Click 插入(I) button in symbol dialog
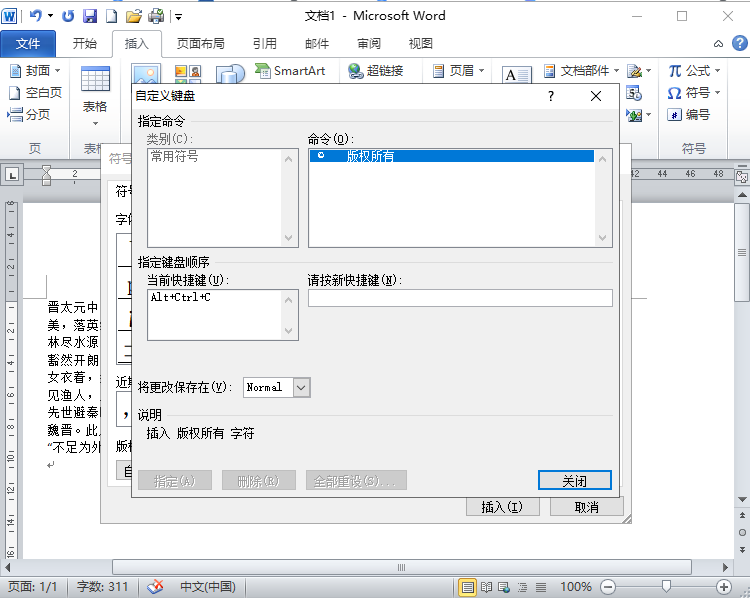The height and width of the screenshot is (598, 750). pyautogui.click(x=503, y=507)
